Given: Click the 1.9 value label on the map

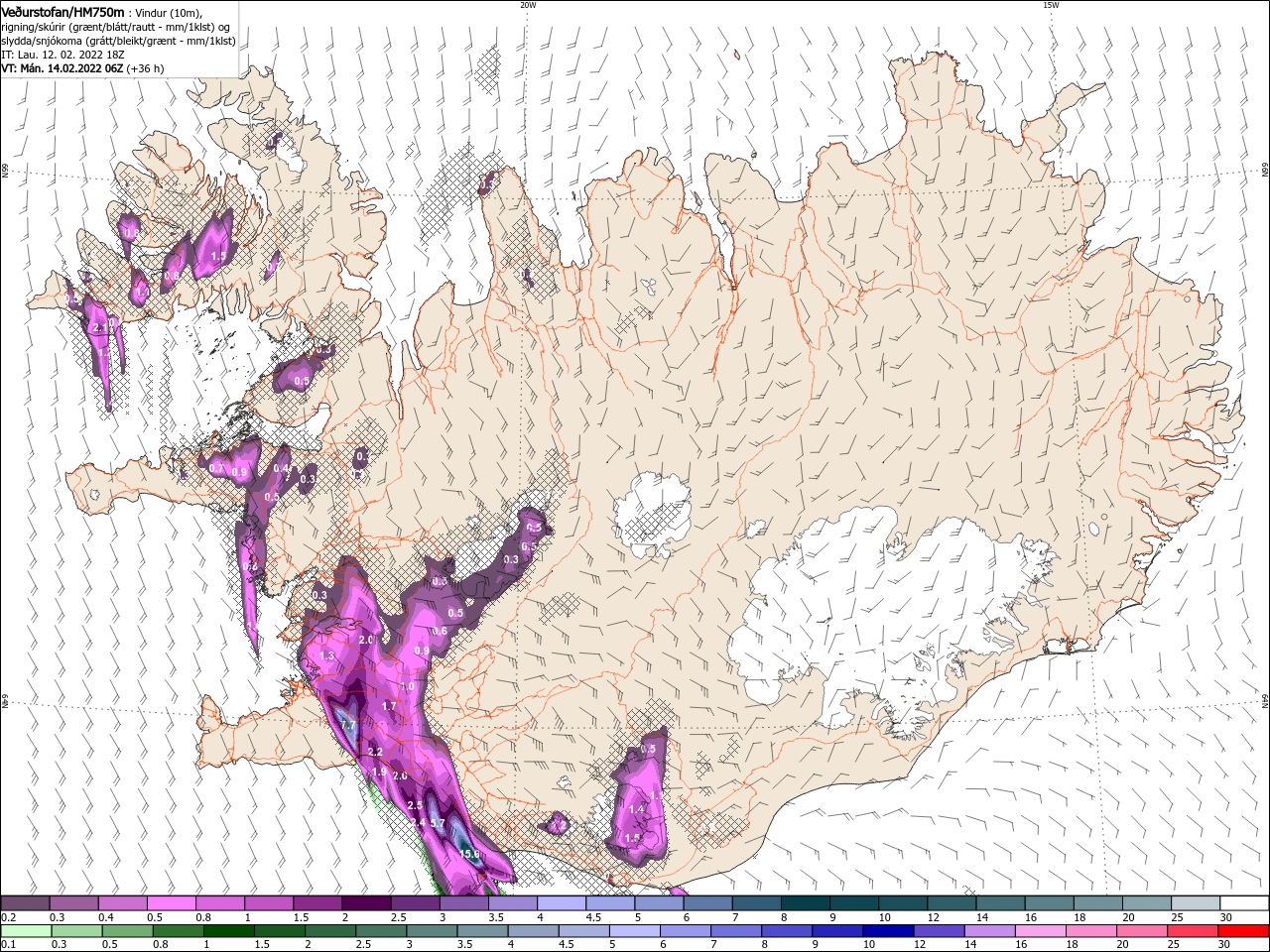Looking at the screenshot, I should click(x=378, y=773).
